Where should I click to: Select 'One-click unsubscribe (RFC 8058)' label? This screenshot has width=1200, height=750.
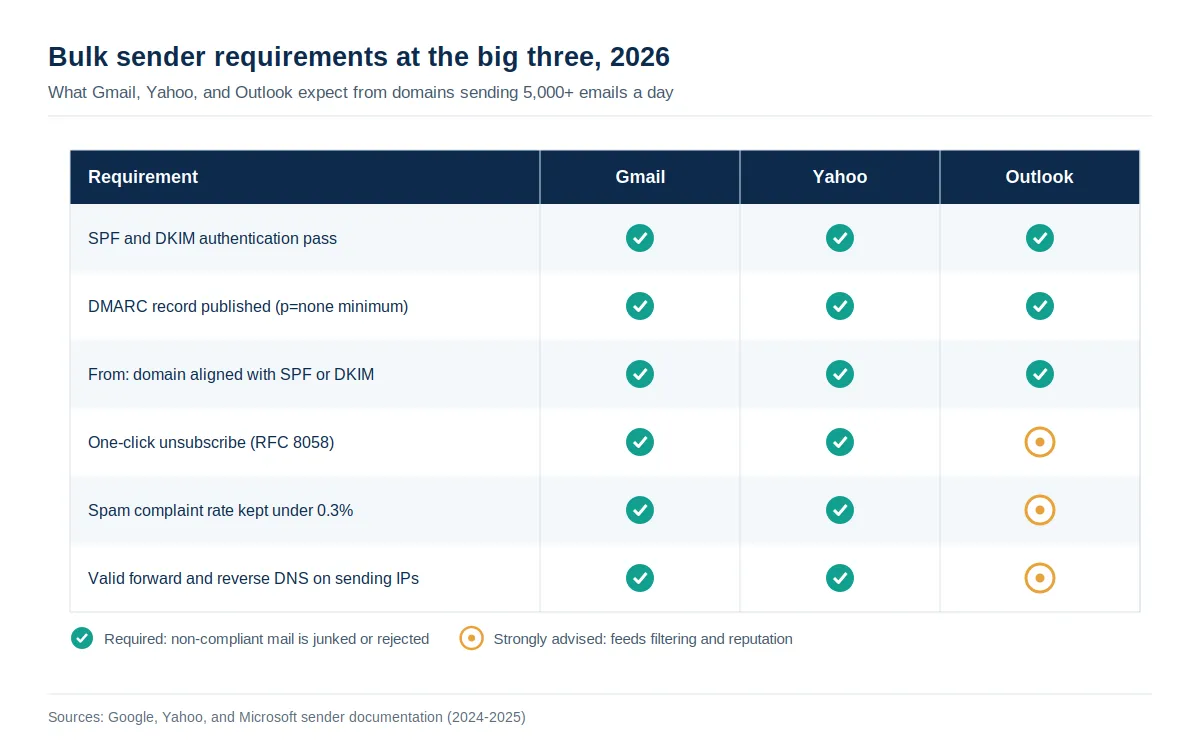point(211,442)
